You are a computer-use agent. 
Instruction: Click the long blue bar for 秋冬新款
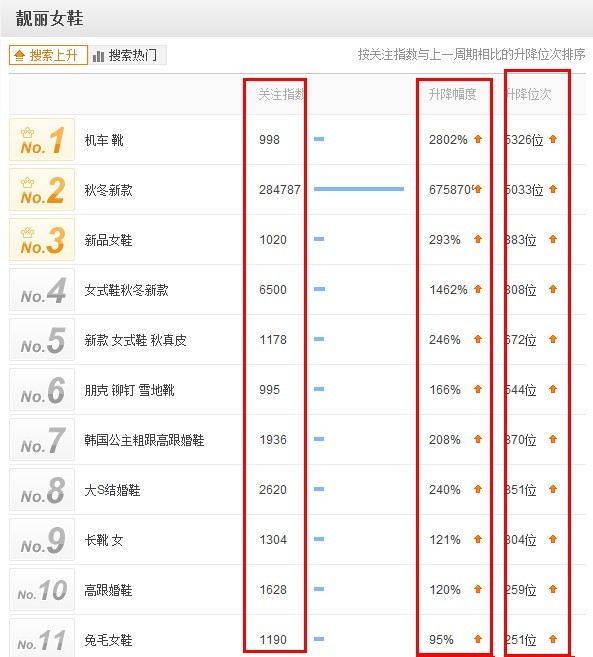point(359,189)
